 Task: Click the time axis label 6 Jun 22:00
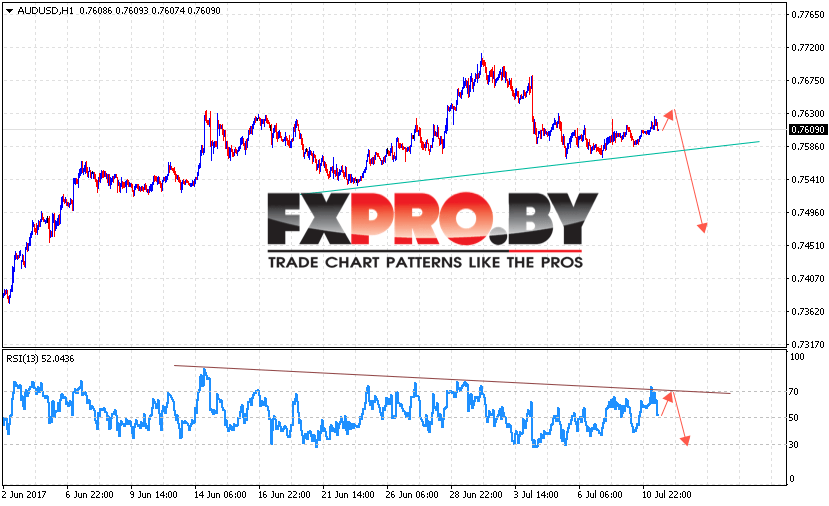point(89,495)
